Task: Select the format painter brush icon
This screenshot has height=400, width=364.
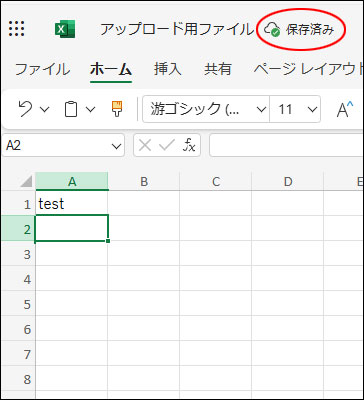Action: pos(117,109)
